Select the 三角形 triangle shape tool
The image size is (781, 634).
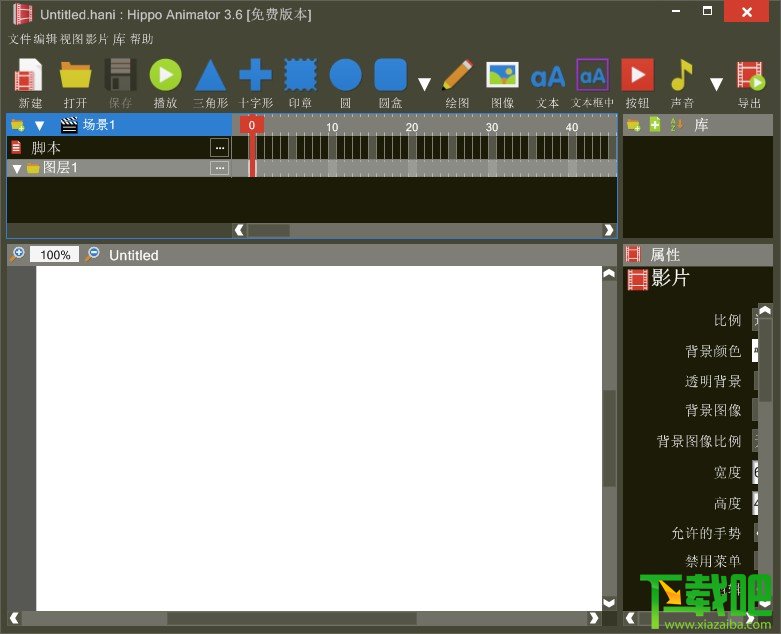[211, 84]
